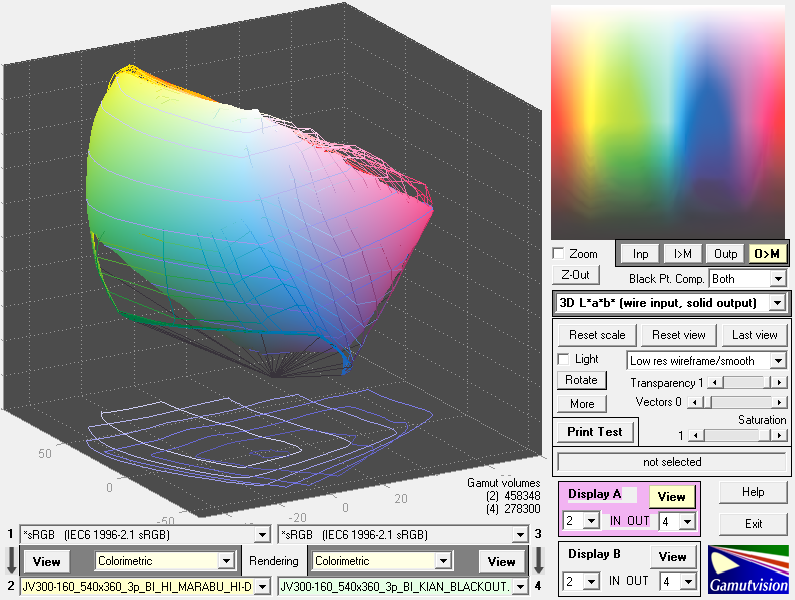The width and height of the screenshot is (795, 600).
Task: Click the Saturation slider track
Action: point(737,435)
